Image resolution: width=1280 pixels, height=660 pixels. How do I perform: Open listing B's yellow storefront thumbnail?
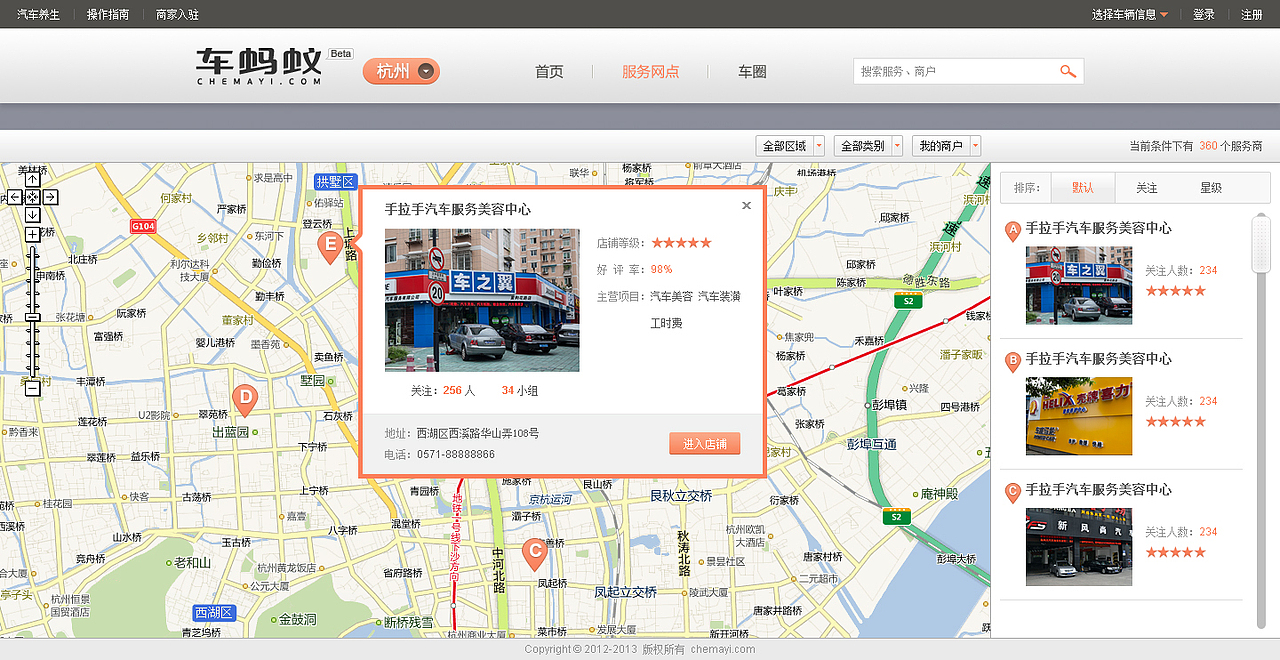coord(1079,416)
